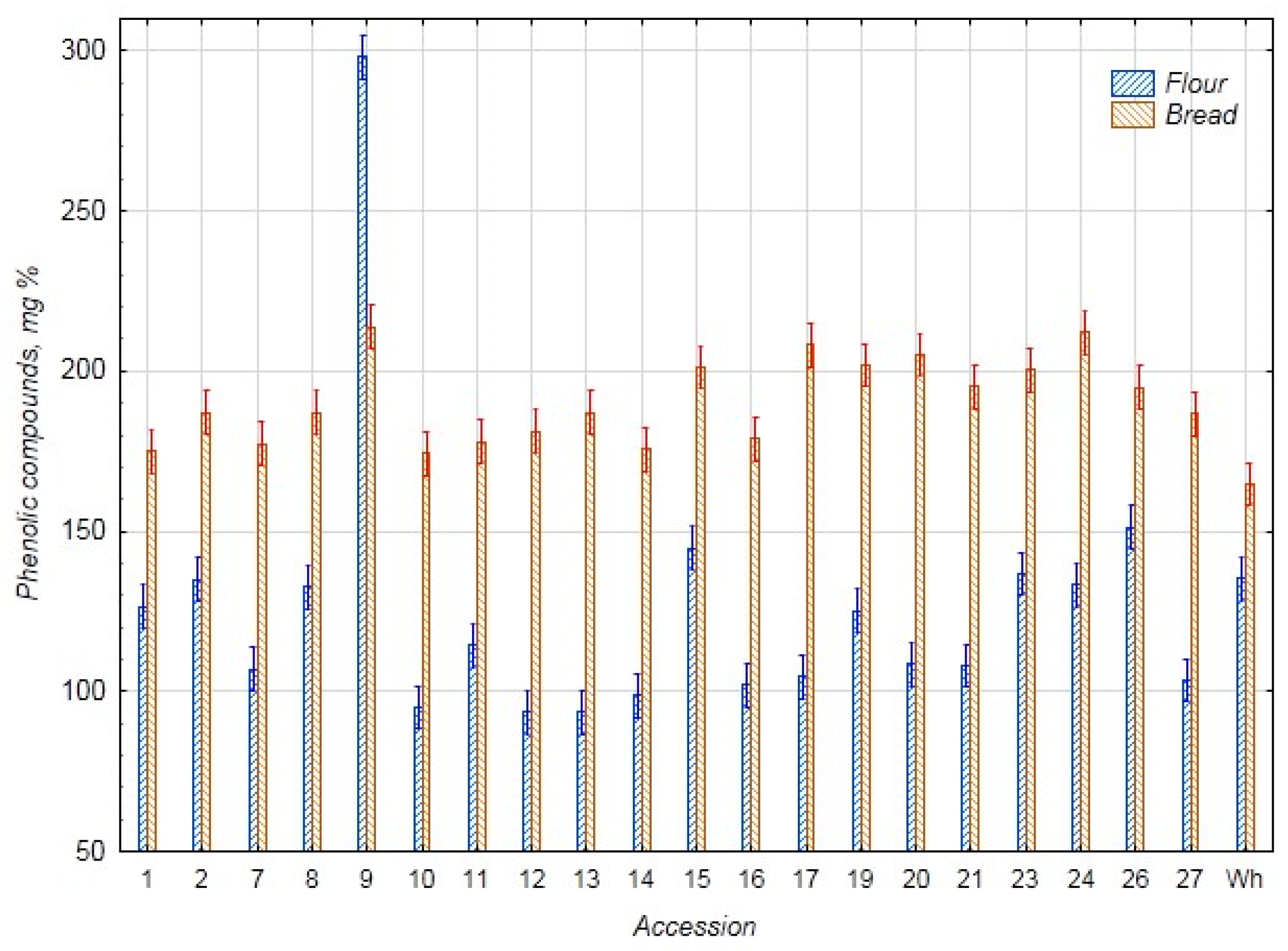Click the Bread legend label
Screen dimensions: 1288x951
[1201, 115]
